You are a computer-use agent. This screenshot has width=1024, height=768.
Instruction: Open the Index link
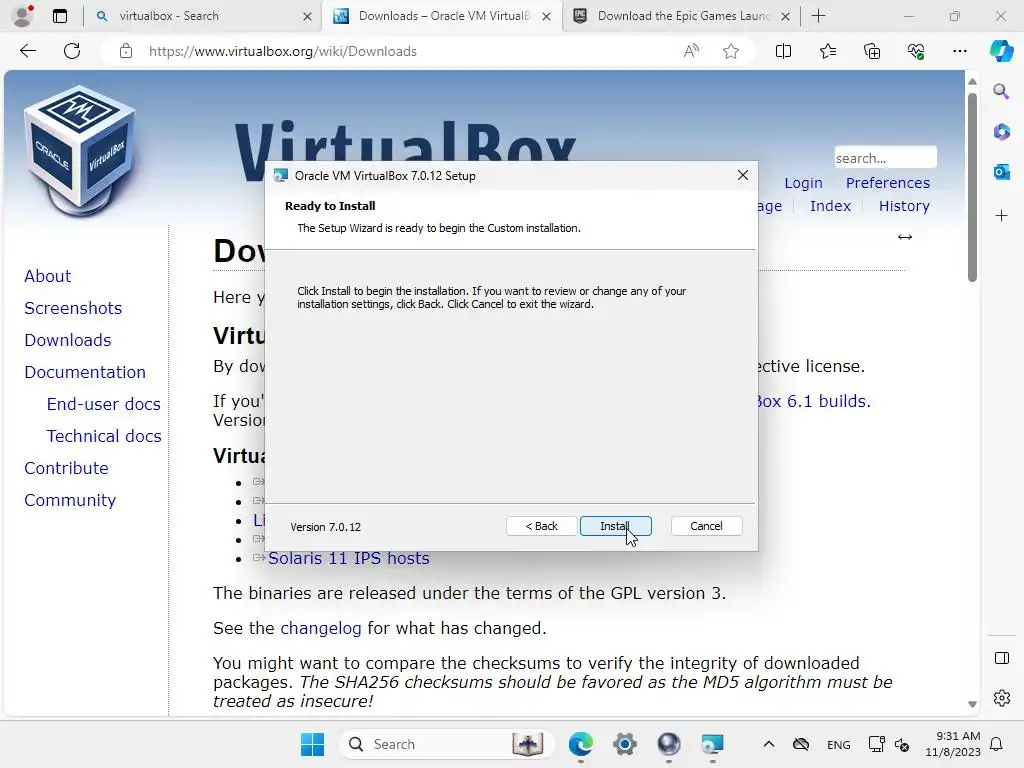pos(830,206)
